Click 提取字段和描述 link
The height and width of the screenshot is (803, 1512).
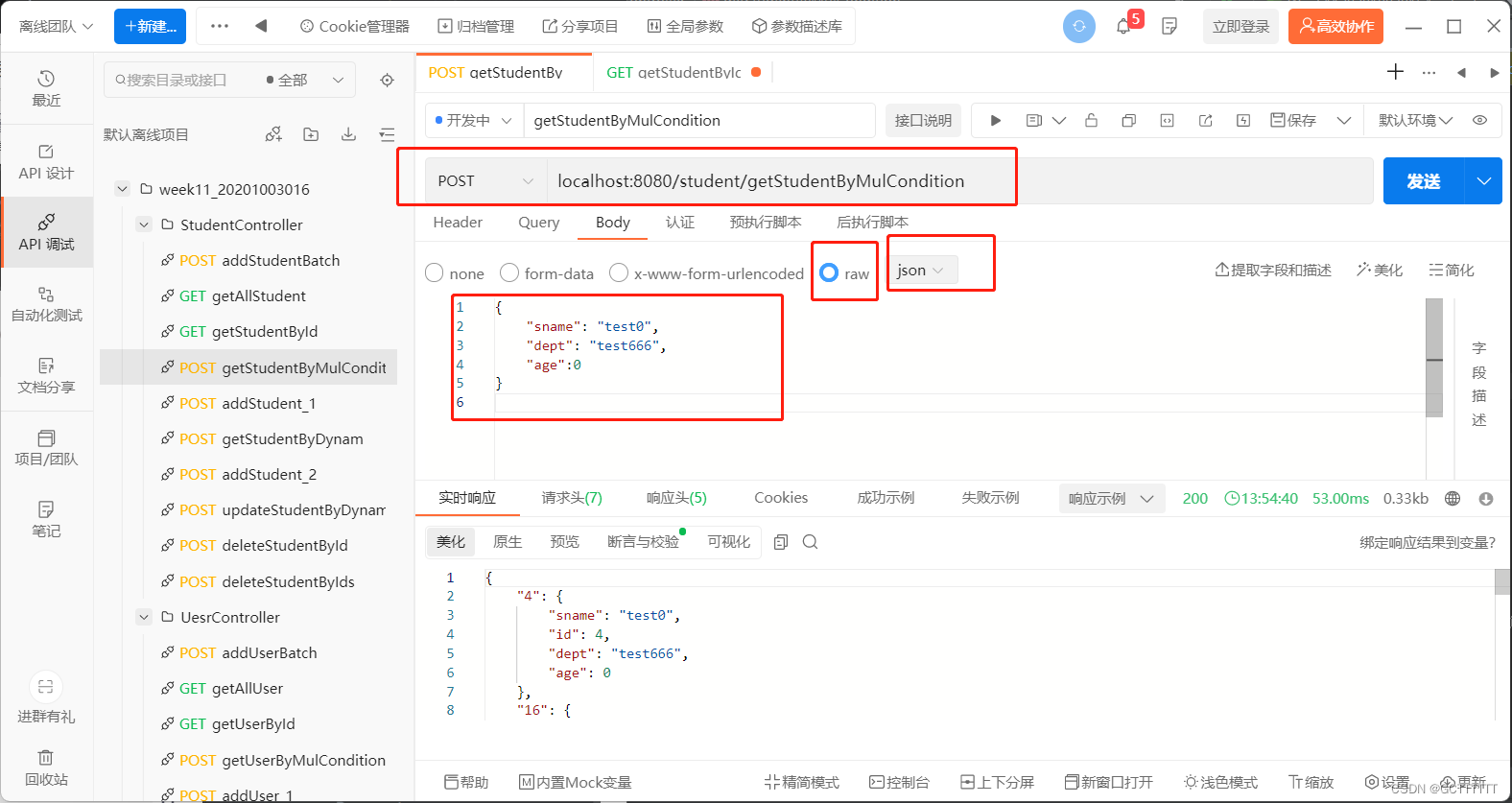point(1273,271)
